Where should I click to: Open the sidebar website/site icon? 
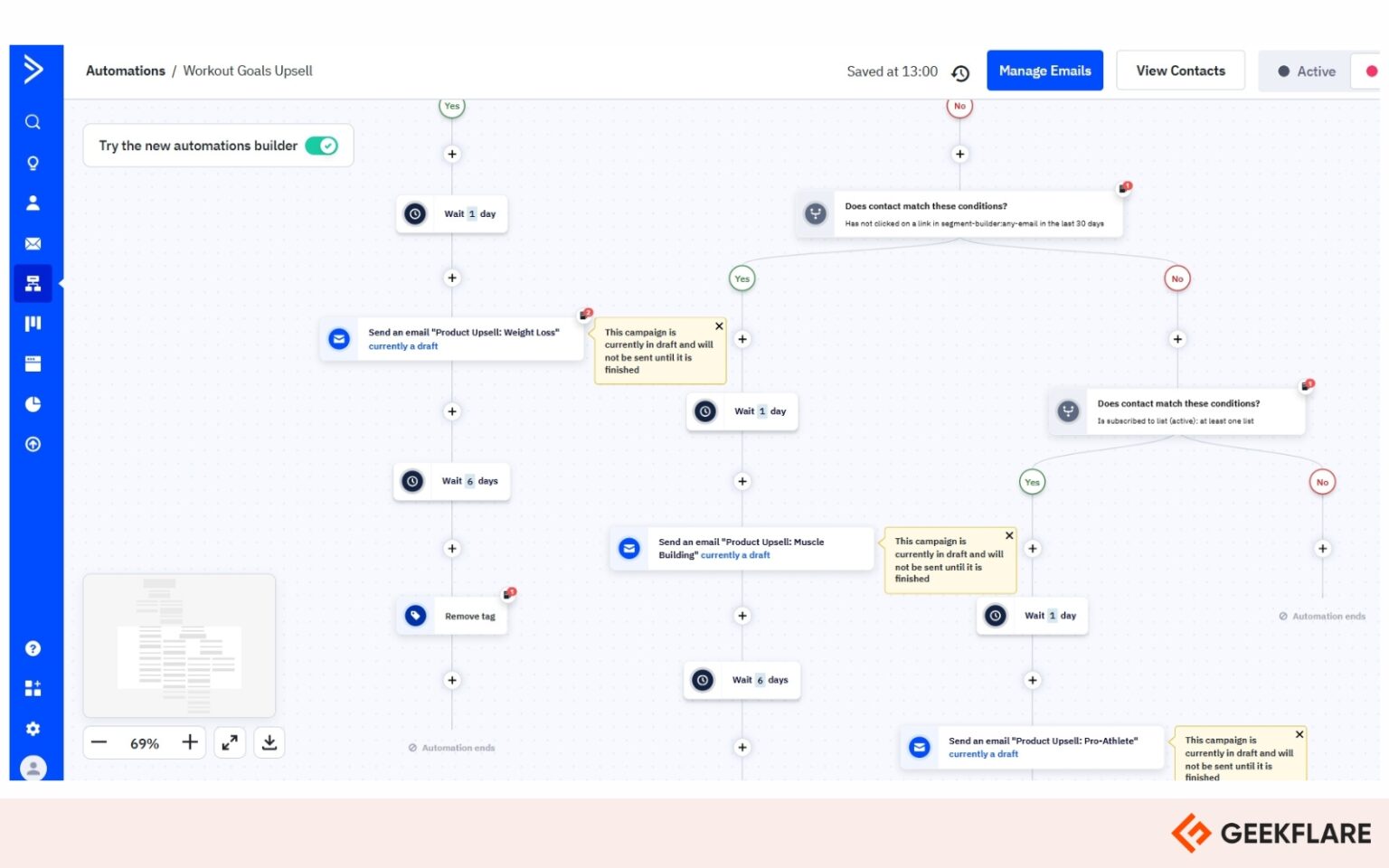pyautogui.click(x=33, y=363)
